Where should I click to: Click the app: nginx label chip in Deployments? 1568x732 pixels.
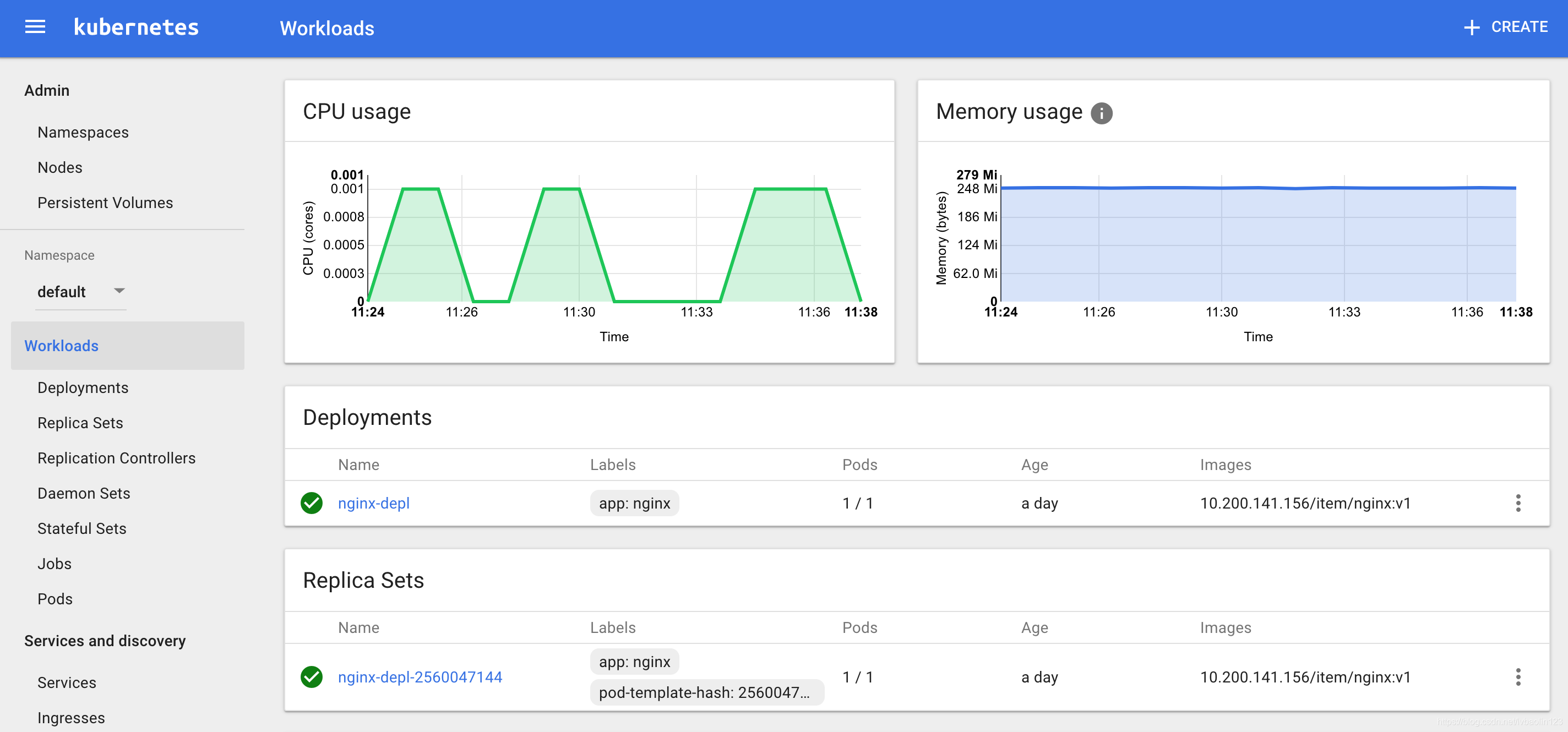click(x=634, y=503)
